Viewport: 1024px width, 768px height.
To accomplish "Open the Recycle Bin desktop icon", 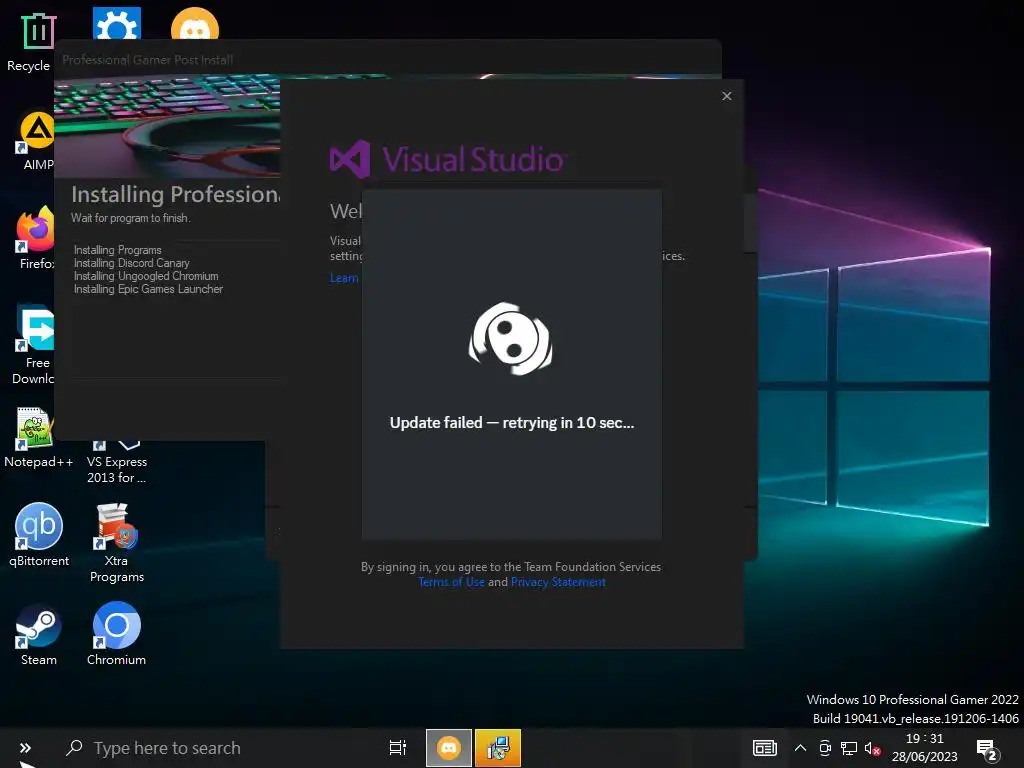I will (x=38, y=31).
